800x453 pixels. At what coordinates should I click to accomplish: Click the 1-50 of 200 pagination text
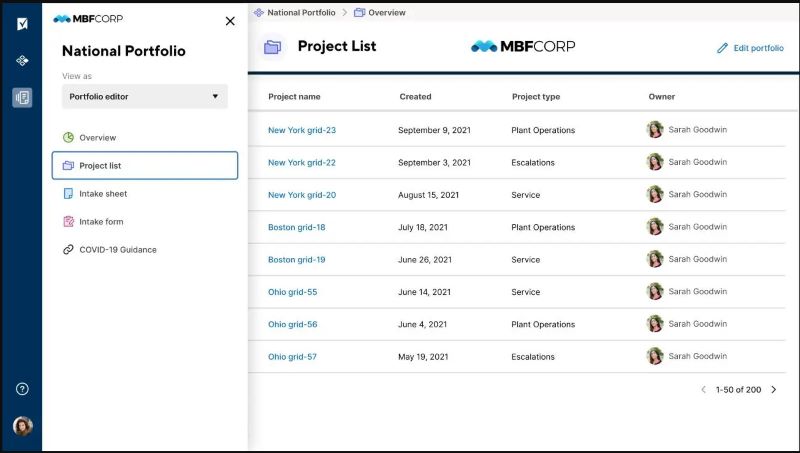(x=738, y=390)
